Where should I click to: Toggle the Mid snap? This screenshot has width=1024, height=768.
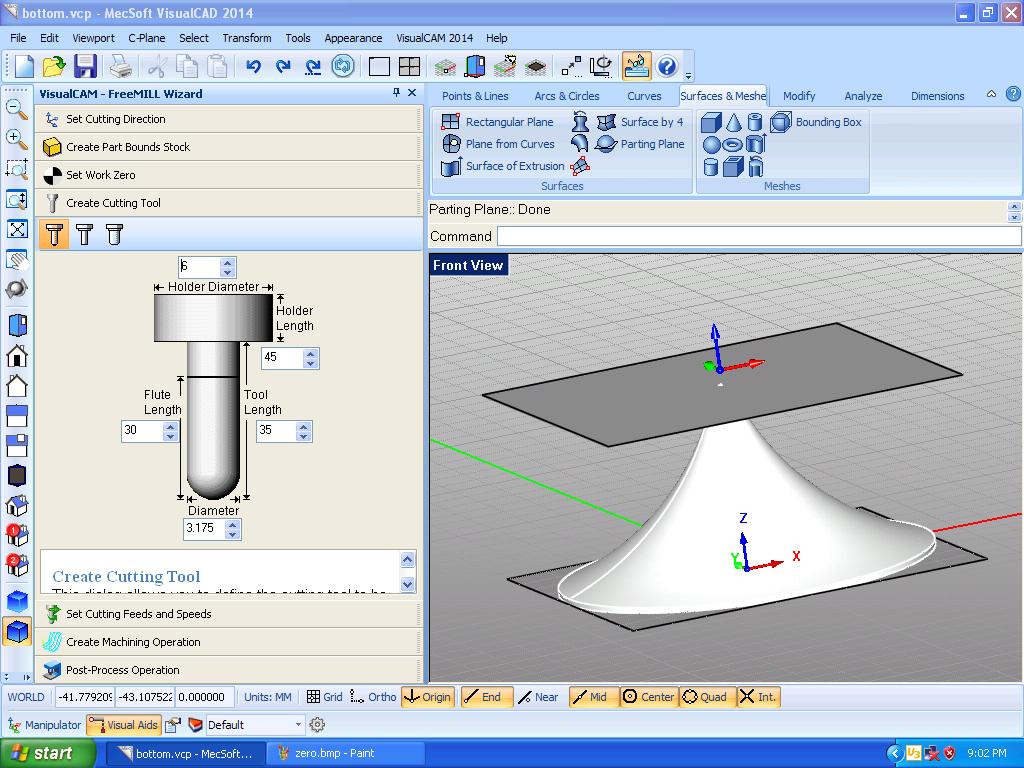tap(595, 697)
